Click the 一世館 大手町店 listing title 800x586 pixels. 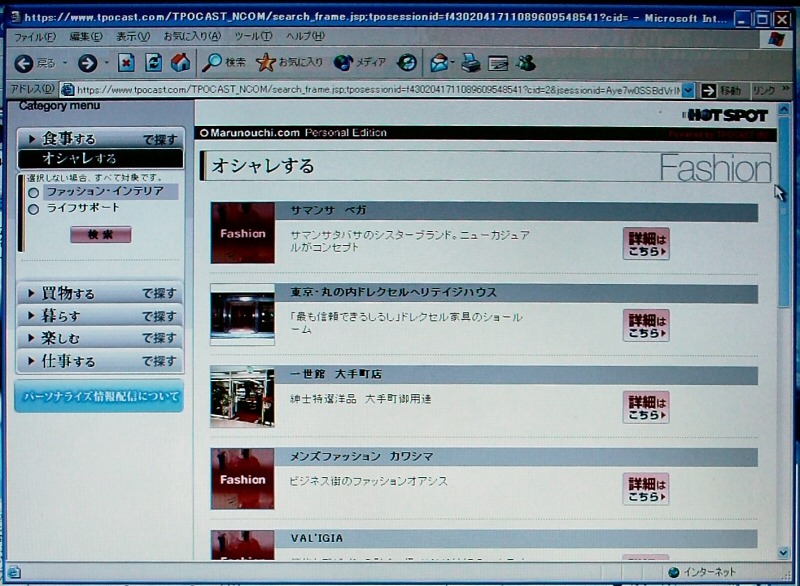click(x=336, y=374)
